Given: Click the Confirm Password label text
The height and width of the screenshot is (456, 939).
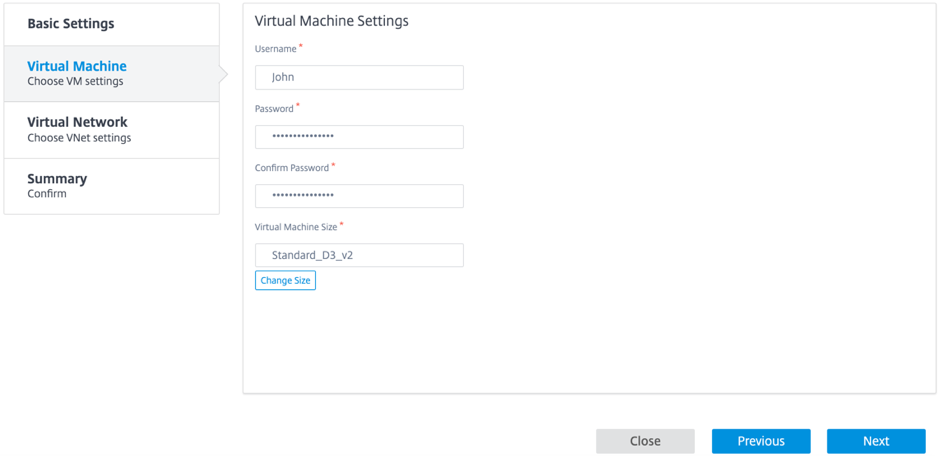Looking at the screenshot, I should pos(292,168).
